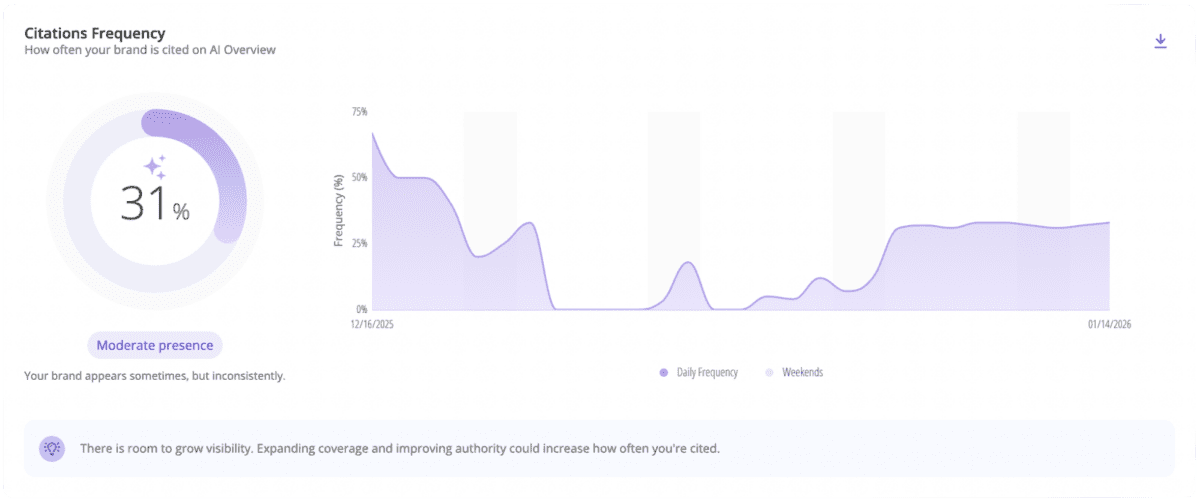Viewport: 1200px width, 503px height.
Task: Click the Moderate presence badge
Action: pyautogui.click(x=155, y=345)
